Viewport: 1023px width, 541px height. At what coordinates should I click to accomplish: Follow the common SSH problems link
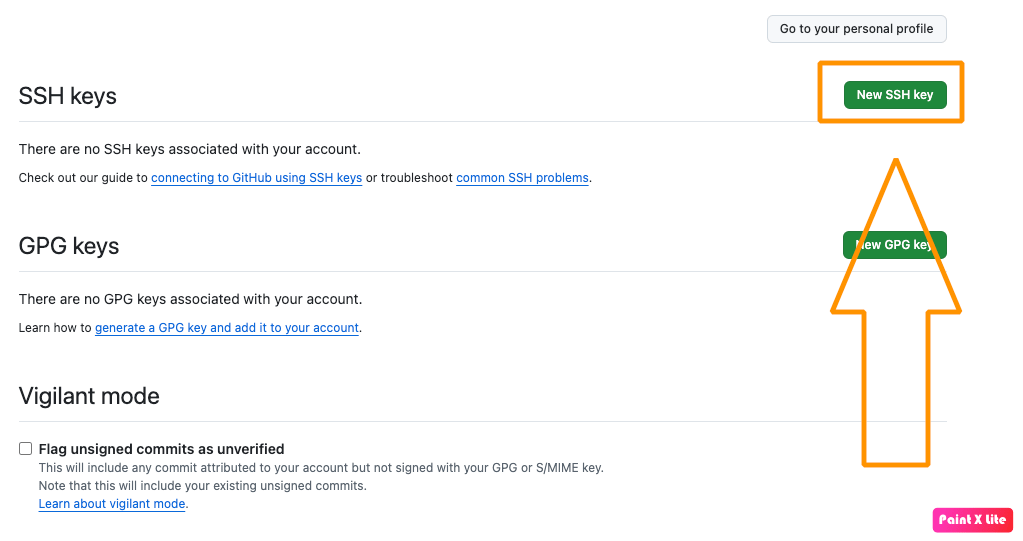[x=522, y=178]
